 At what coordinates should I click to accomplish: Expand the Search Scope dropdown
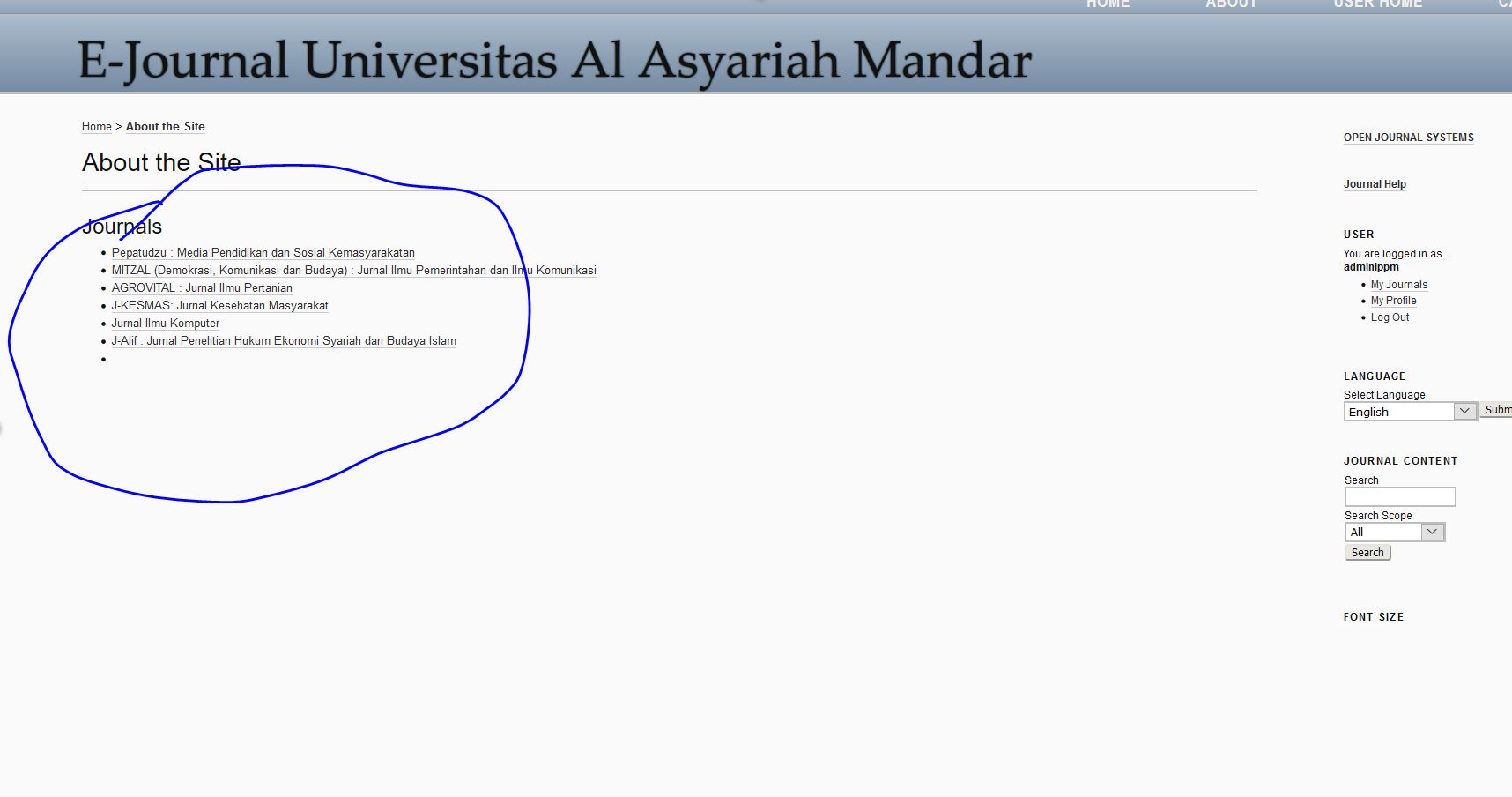(x=1394, y=533)
